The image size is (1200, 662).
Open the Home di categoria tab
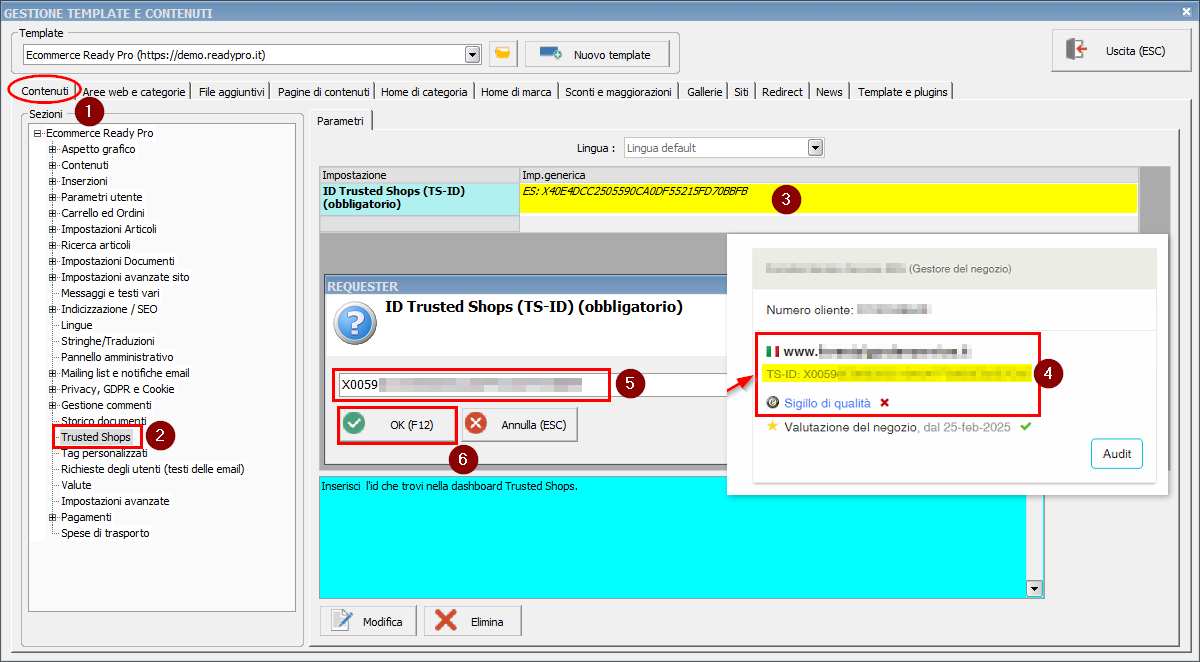click(x=424, y=92)
